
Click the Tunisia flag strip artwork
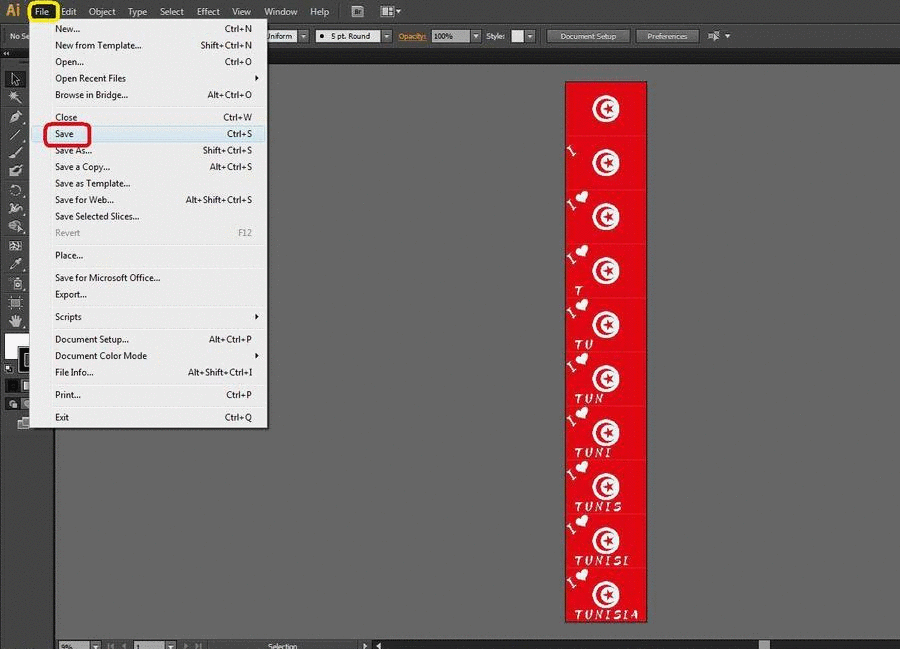click(x=606, y=352)
